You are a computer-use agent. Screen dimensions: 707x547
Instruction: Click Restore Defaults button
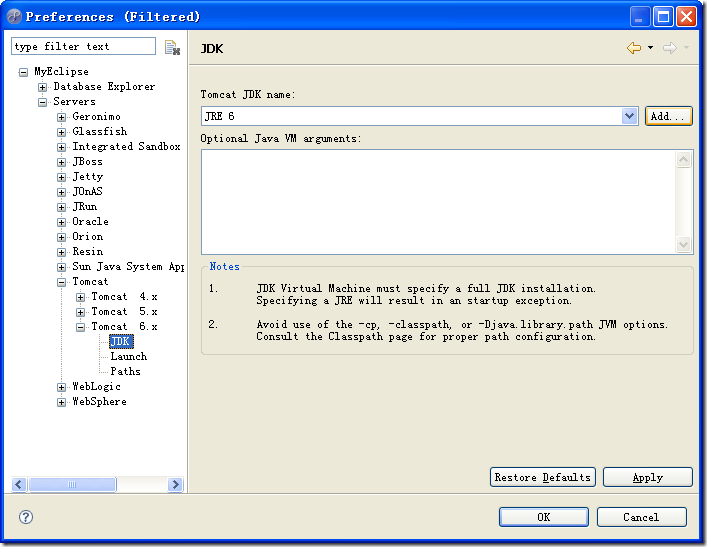(x=542, y=477)
